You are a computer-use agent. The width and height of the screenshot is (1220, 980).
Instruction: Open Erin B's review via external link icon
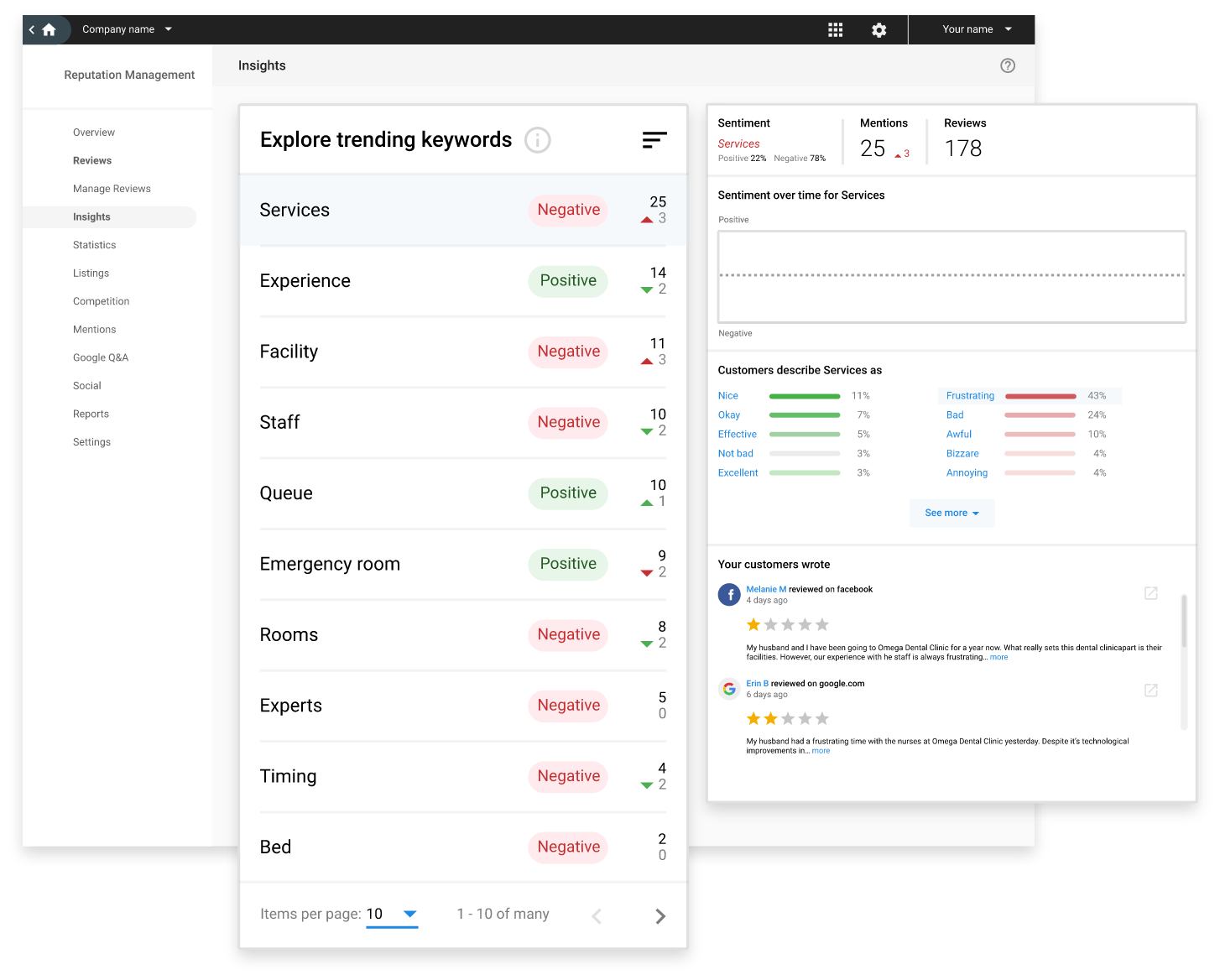click(x=1150, y=691)
